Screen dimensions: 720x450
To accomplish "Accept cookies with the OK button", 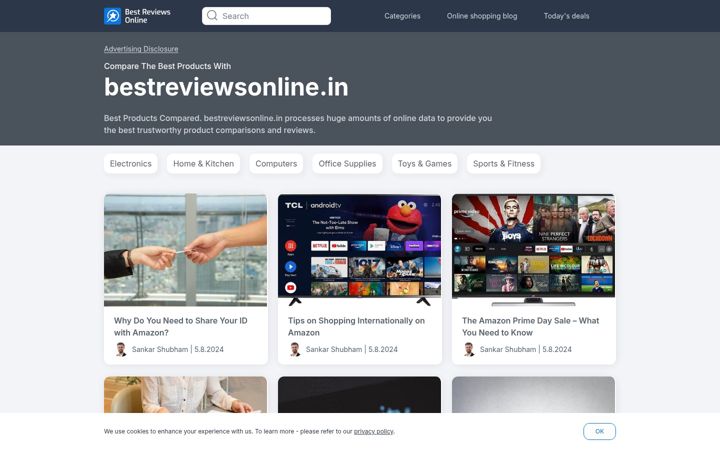I will click(599, 431).
